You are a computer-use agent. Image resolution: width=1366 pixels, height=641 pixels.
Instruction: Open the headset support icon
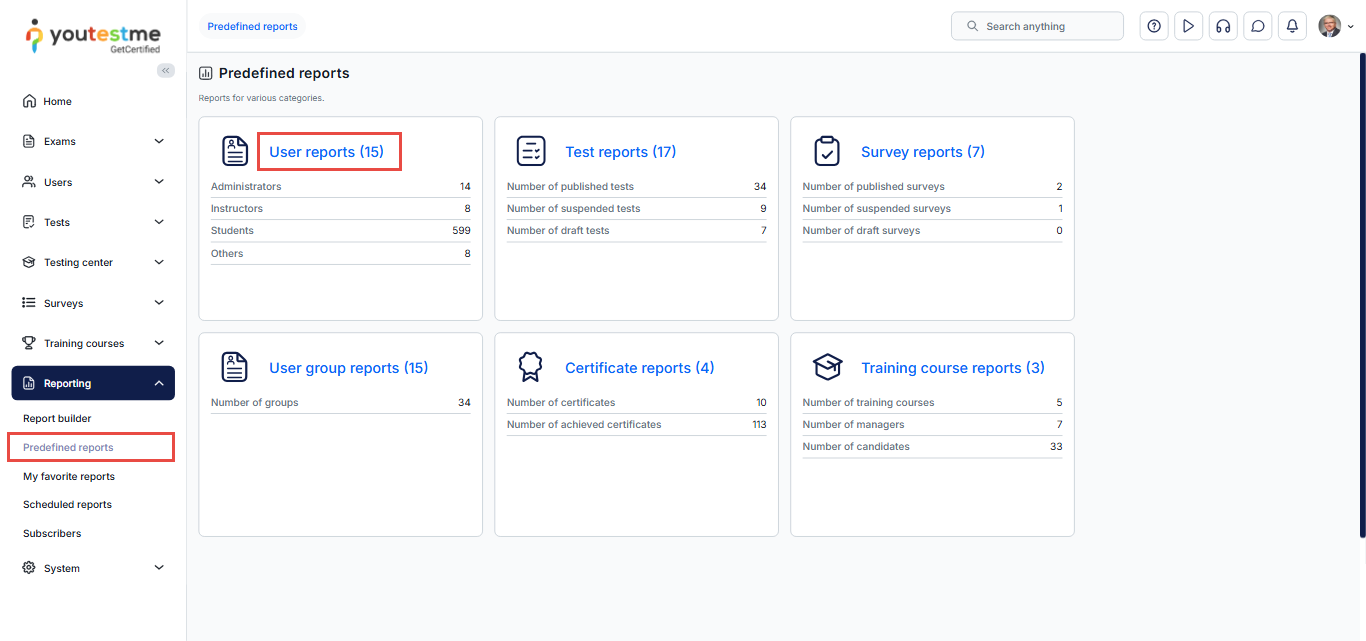coord(1223,26)
